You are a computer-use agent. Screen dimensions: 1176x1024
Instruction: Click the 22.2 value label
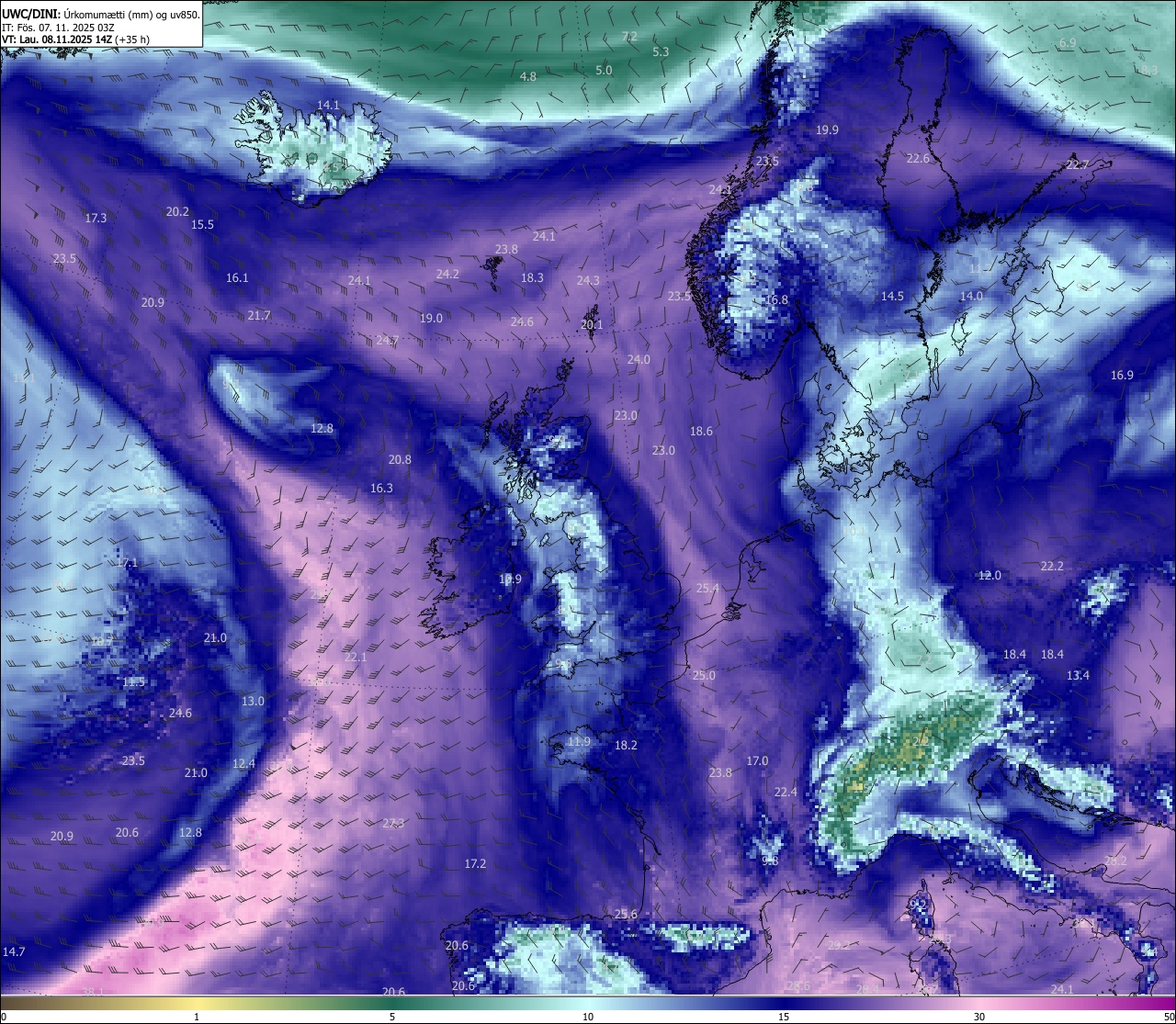tap(1052, 567)
